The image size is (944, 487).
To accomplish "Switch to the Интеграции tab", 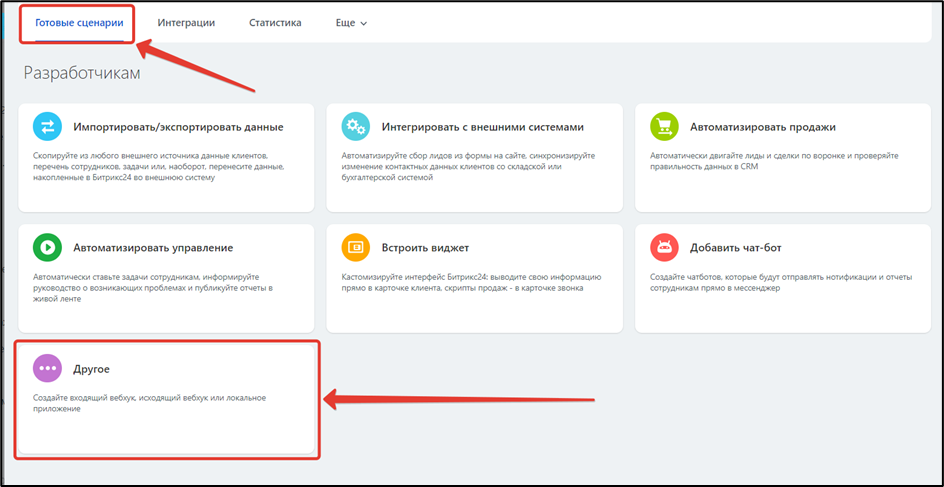I will (186, 23).
